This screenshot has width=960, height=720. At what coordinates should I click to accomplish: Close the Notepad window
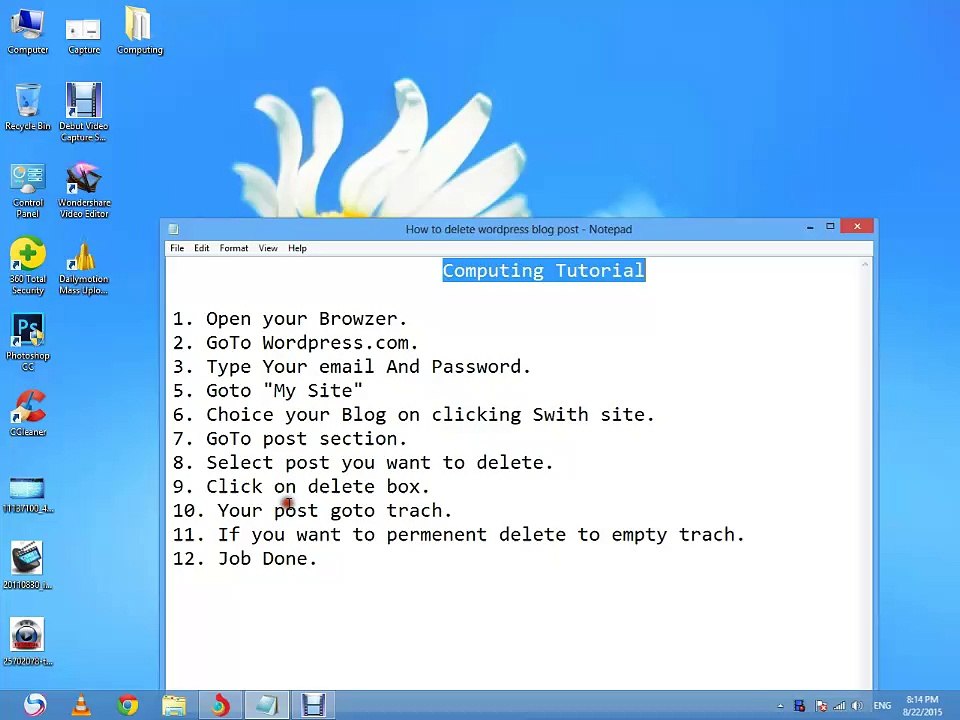[x=857, y=227]
